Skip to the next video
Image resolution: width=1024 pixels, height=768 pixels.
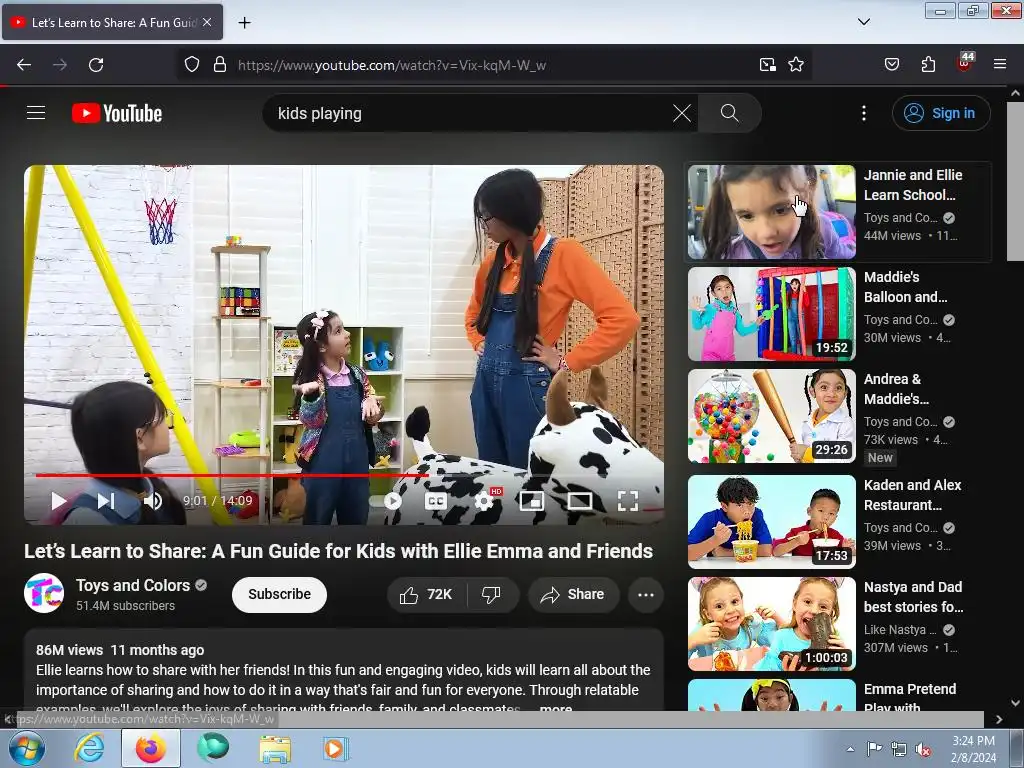point(106,501)
